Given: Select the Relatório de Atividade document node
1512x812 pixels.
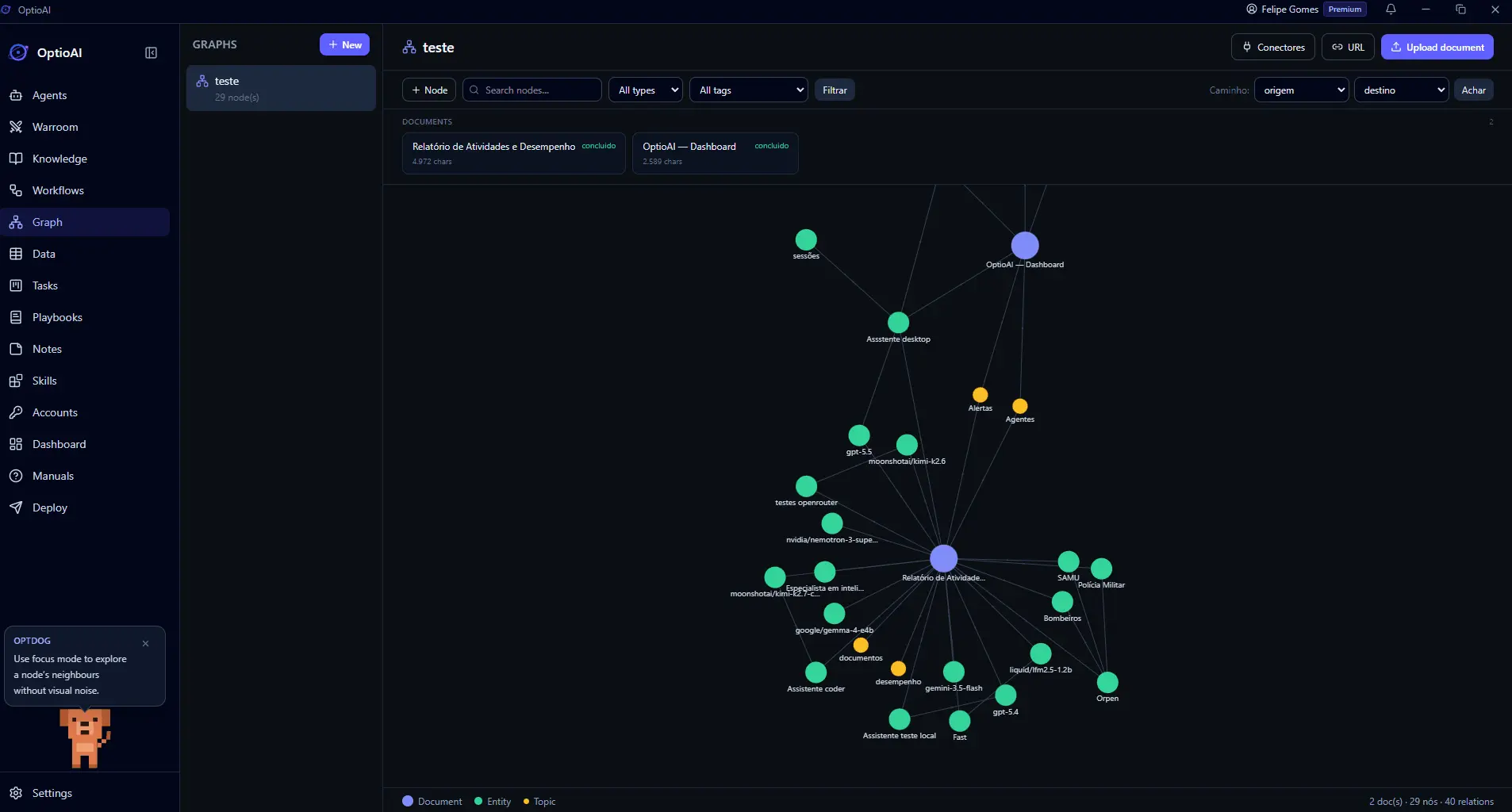Looking at the screenshot, I should coord(943,558).
